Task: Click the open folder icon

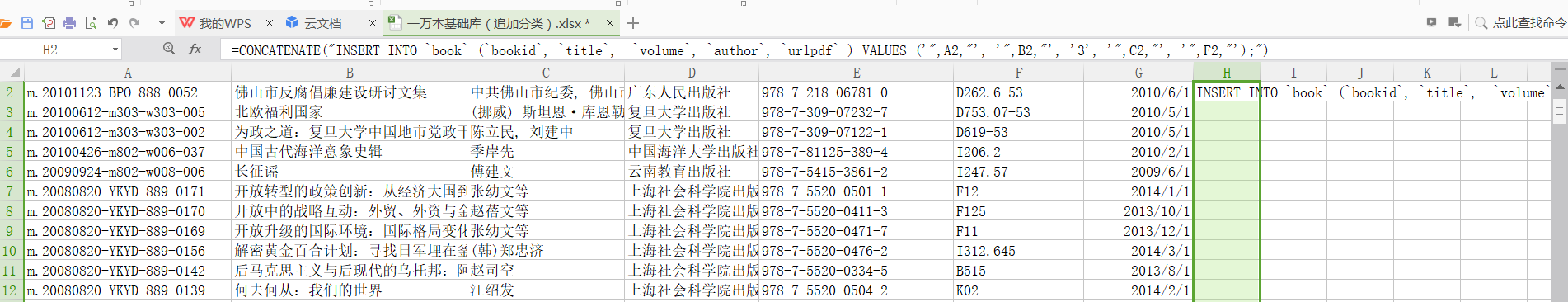Action: click(5, 23)
